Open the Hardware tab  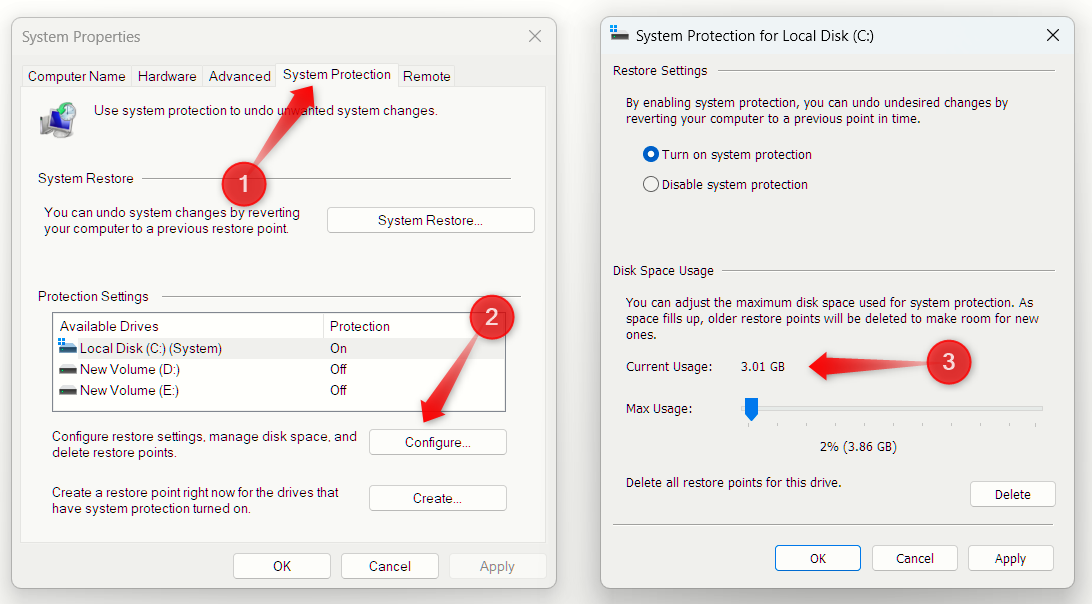click(167, 76)
